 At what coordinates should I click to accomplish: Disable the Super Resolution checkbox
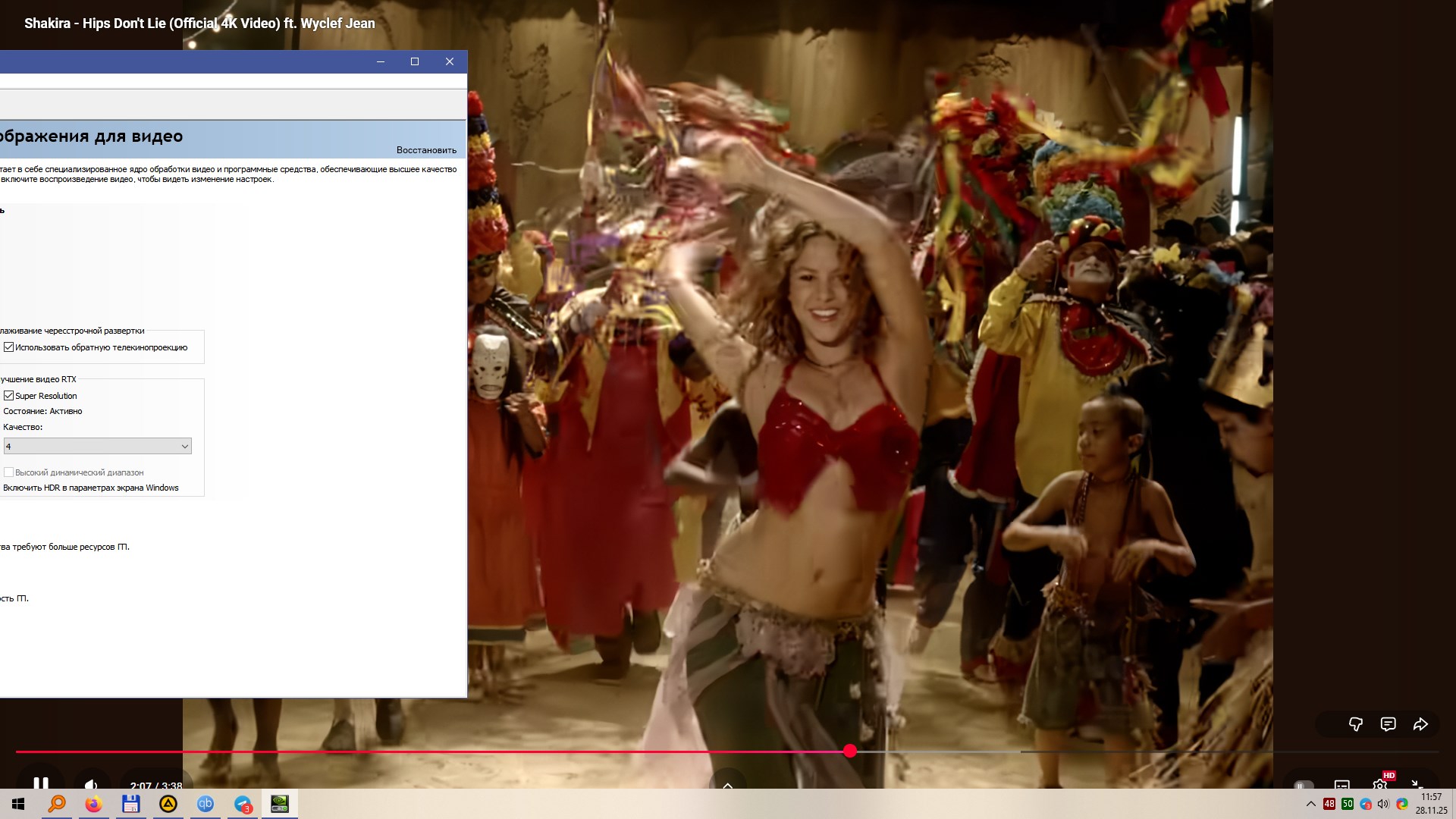(9, 396)
